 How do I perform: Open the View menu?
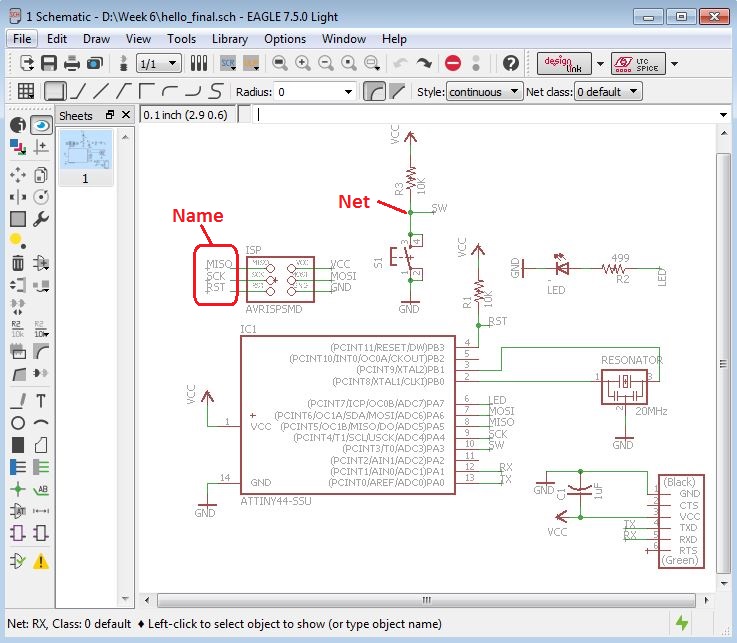[x=138, y=39]
